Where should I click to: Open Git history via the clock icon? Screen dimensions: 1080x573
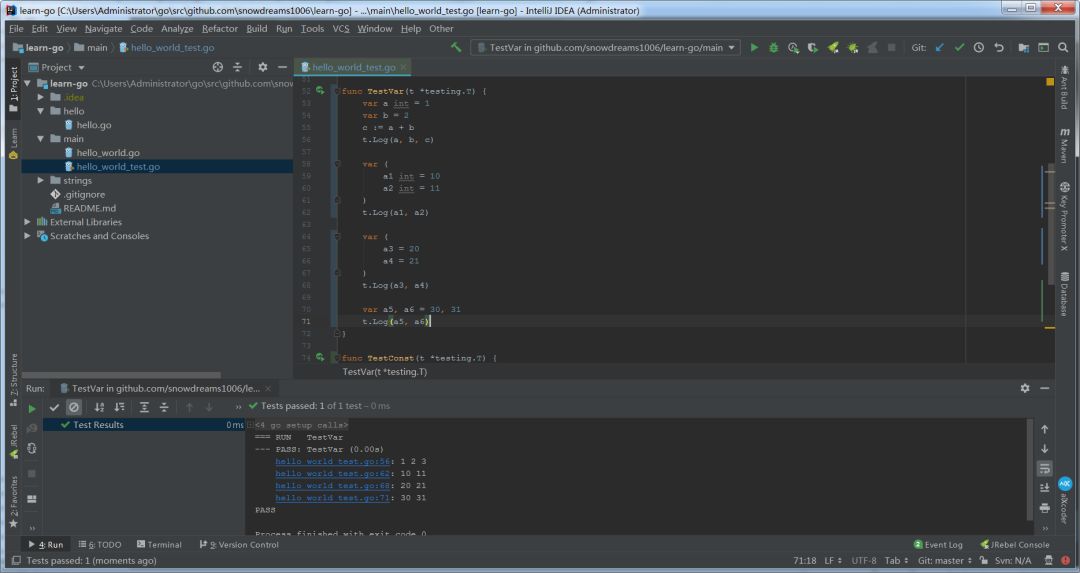(979, 47)
